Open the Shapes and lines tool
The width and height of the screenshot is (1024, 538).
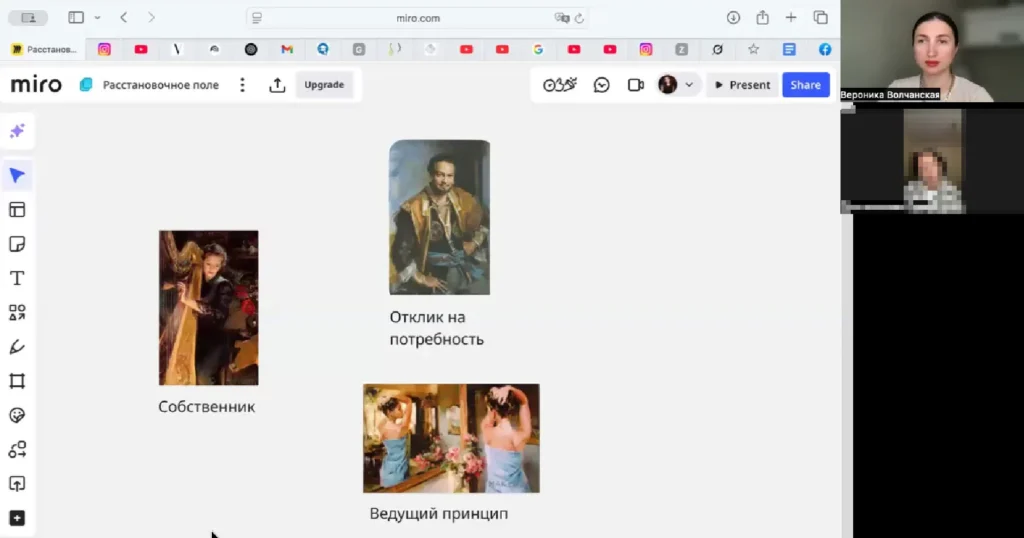pyautogui.click(x=17, y=313)
